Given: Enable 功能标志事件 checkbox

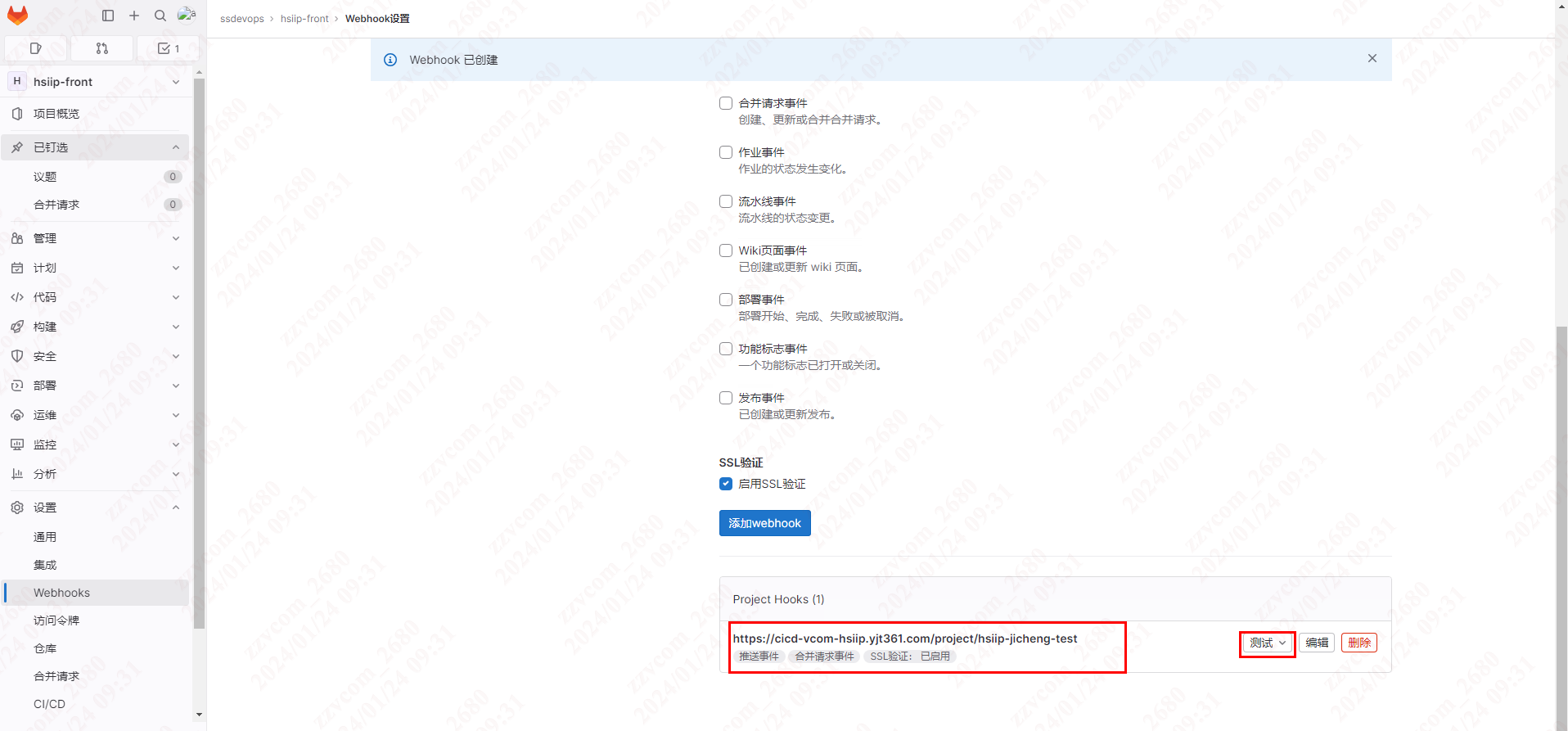Looking at the screenshot, I should [725, 349].
